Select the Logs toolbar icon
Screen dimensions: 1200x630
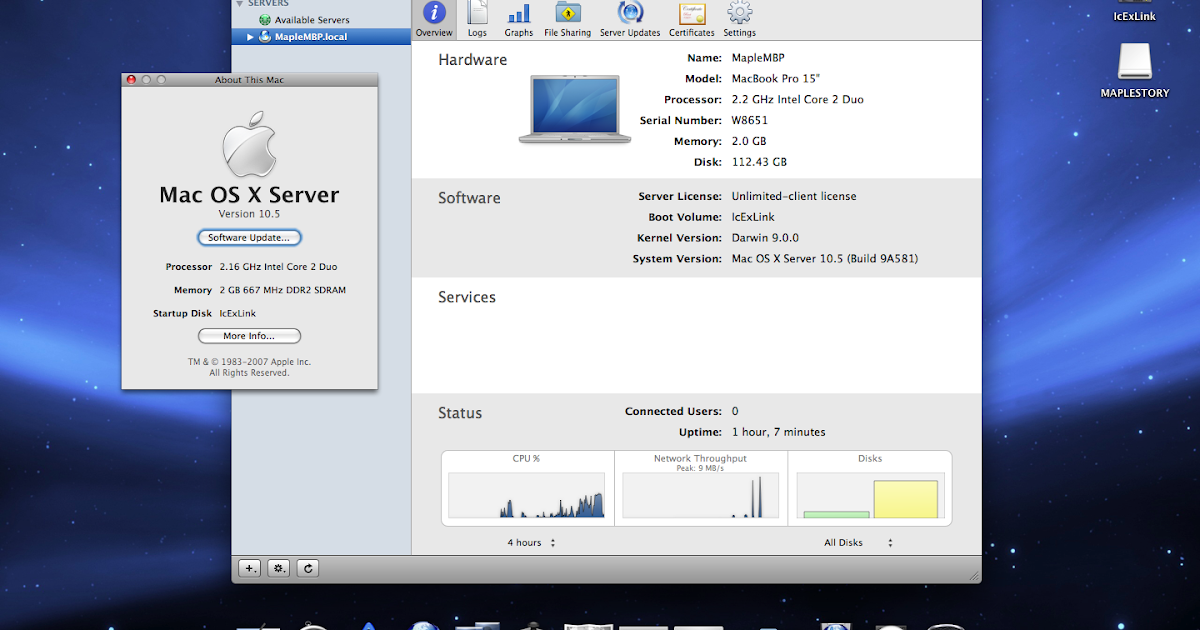click(477, 17)
